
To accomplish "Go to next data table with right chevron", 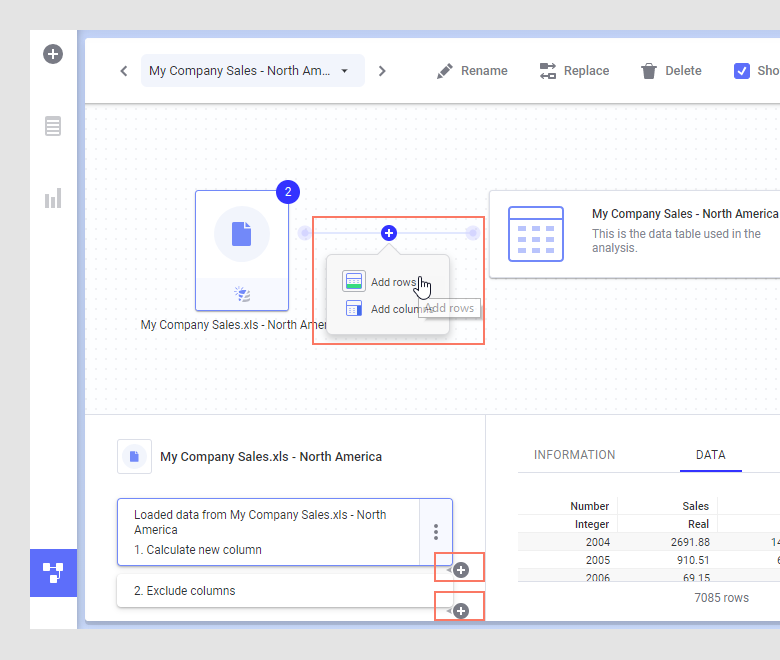I will pos(382,71).
